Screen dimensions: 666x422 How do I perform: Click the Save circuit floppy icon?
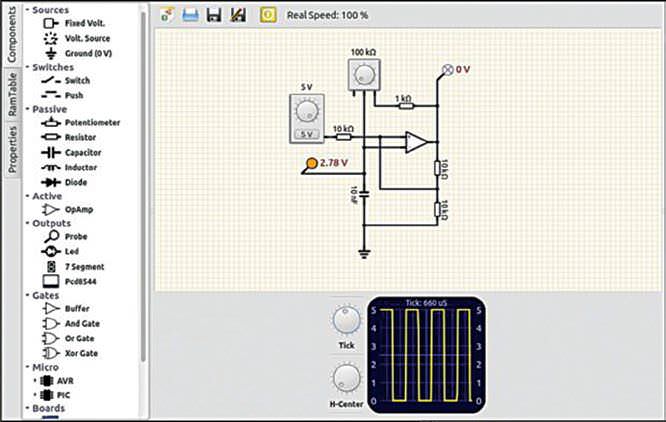[x=213, y=15]
